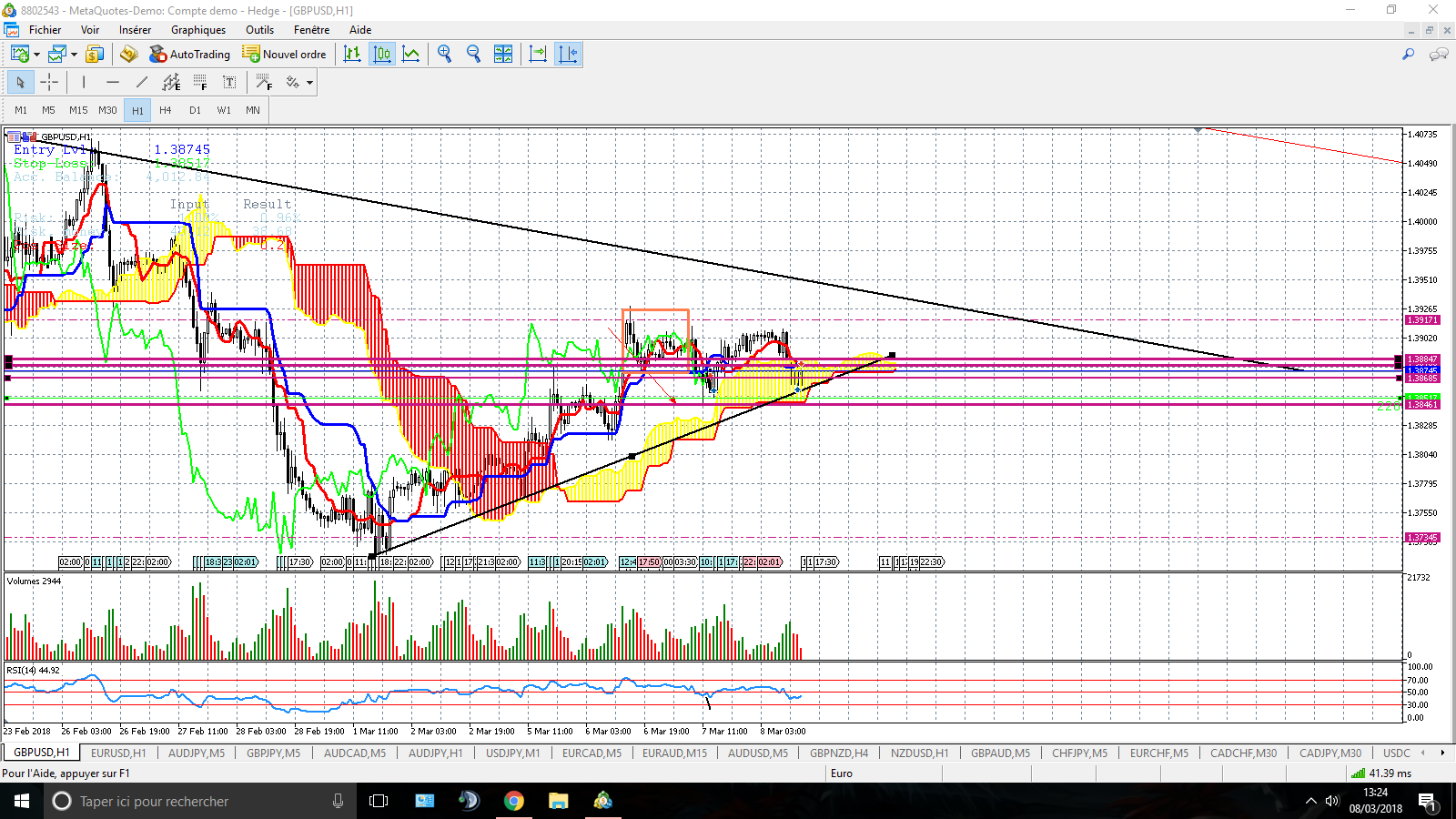Switch to the EURUSD,H1 chart tab
The width and height of the screenshot is (1456, 819).
(x=118, y=753)
